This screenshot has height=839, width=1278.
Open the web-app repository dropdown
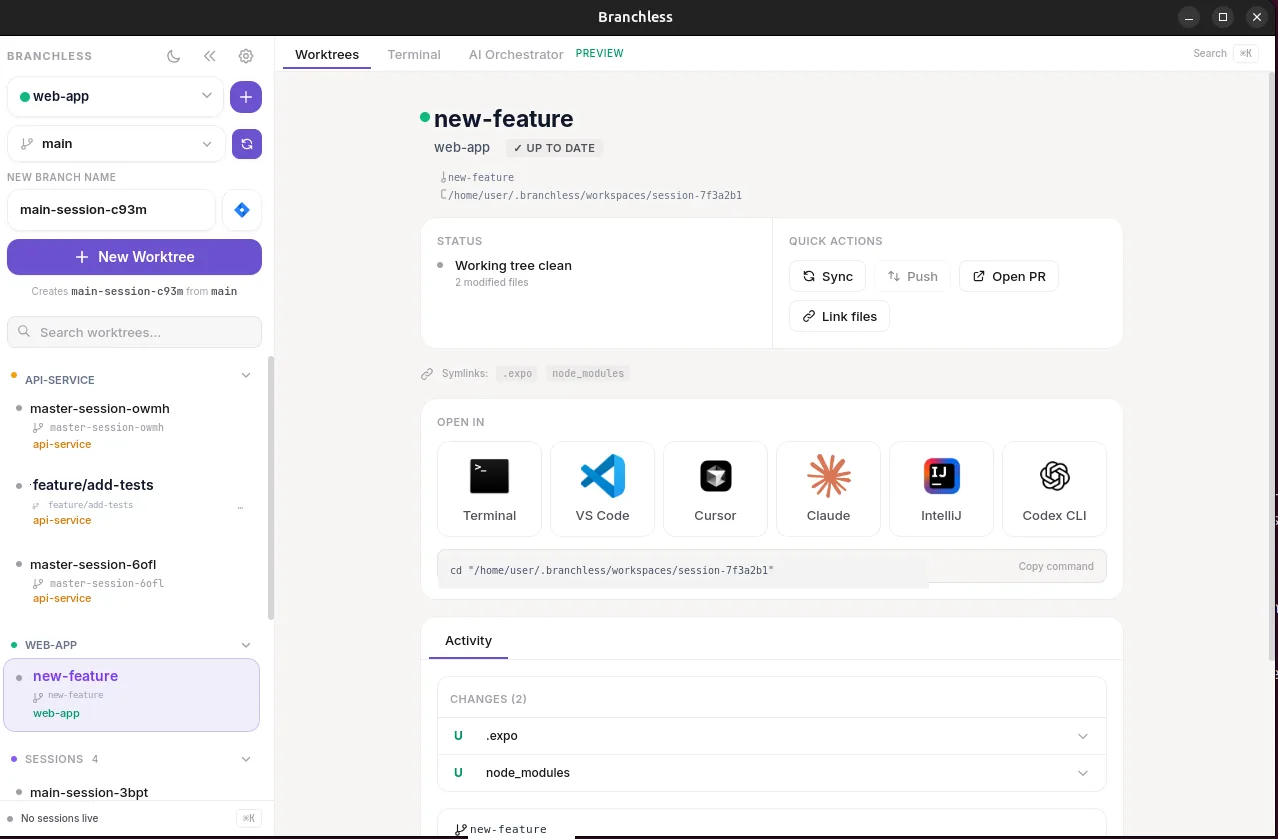[x=116, y=97]
